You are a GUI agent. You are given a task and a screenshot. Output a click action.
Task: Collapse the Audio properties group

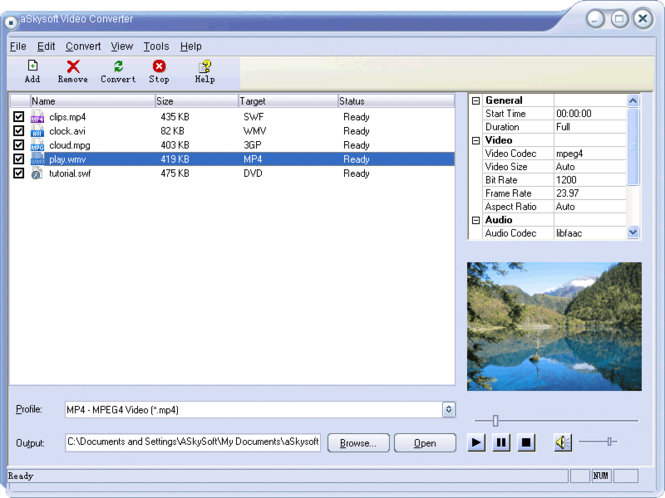pos(476,220)
